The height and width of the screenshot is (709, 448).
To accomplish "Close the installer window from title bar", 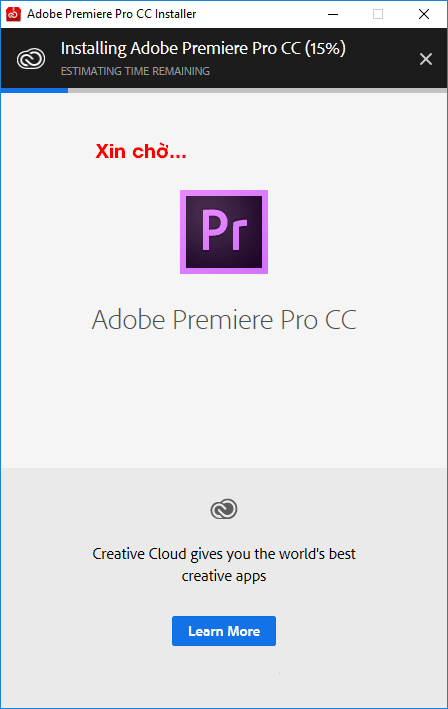I will tap(424, 14).
